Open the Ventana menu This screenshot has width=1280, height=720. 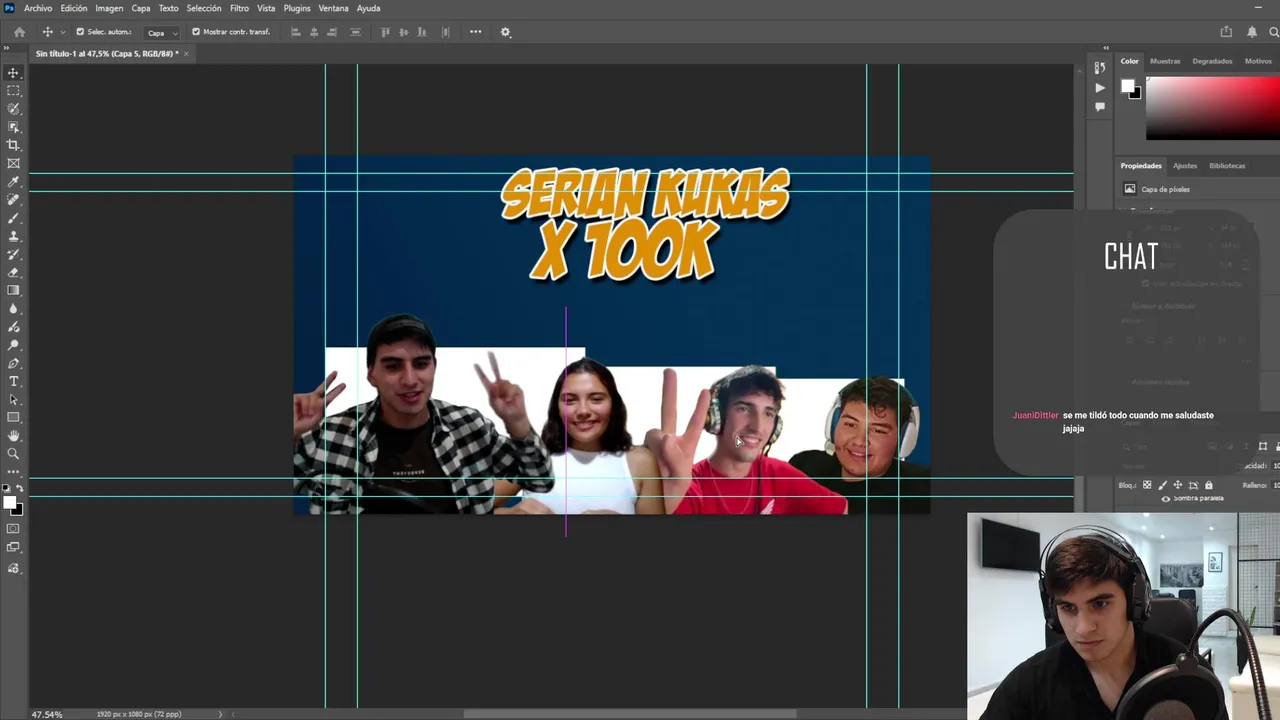pyautogui.click(x=334, y=8)
